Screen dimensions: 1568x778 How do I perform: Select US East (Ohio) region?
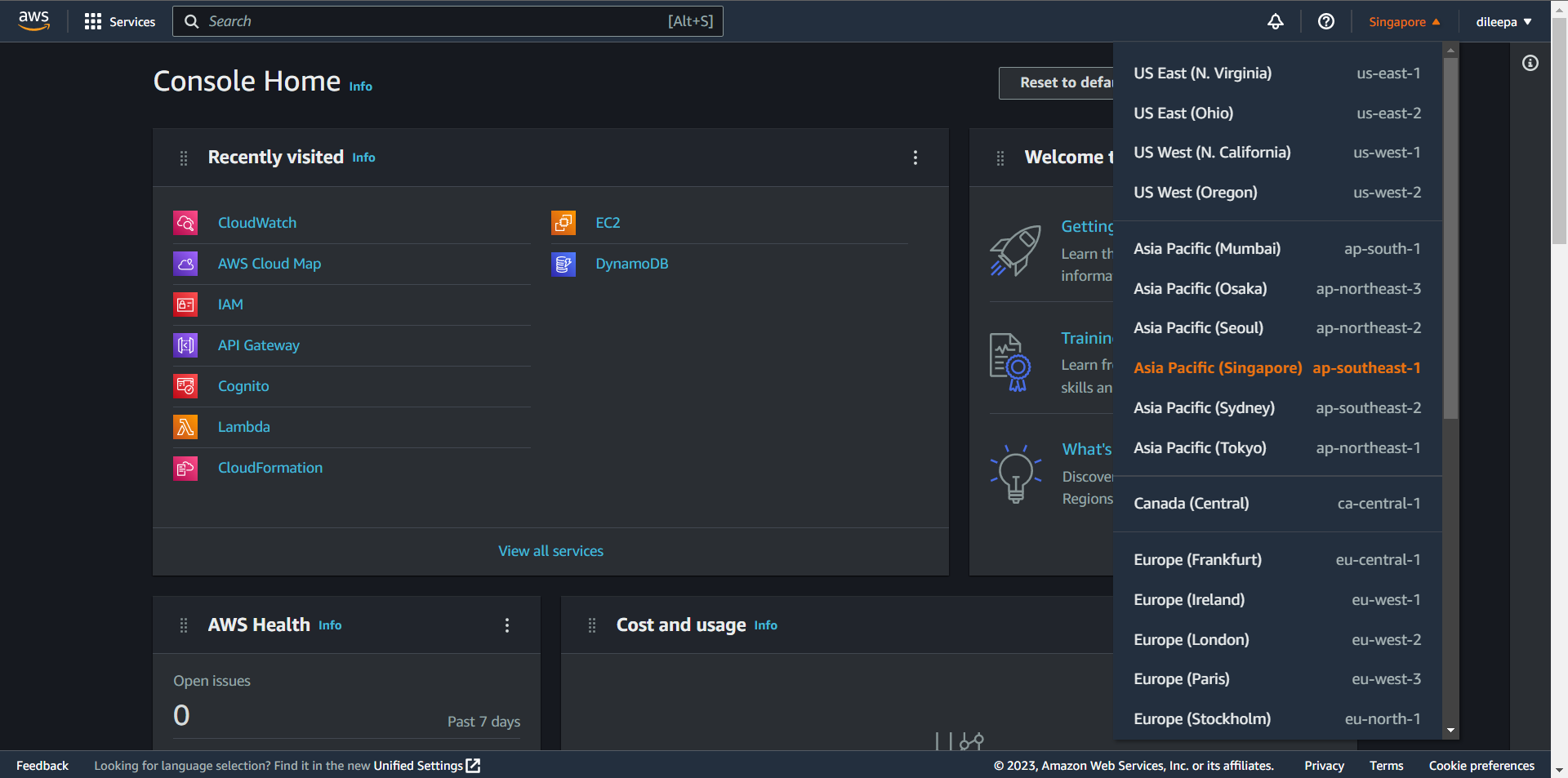(1277, 113)
